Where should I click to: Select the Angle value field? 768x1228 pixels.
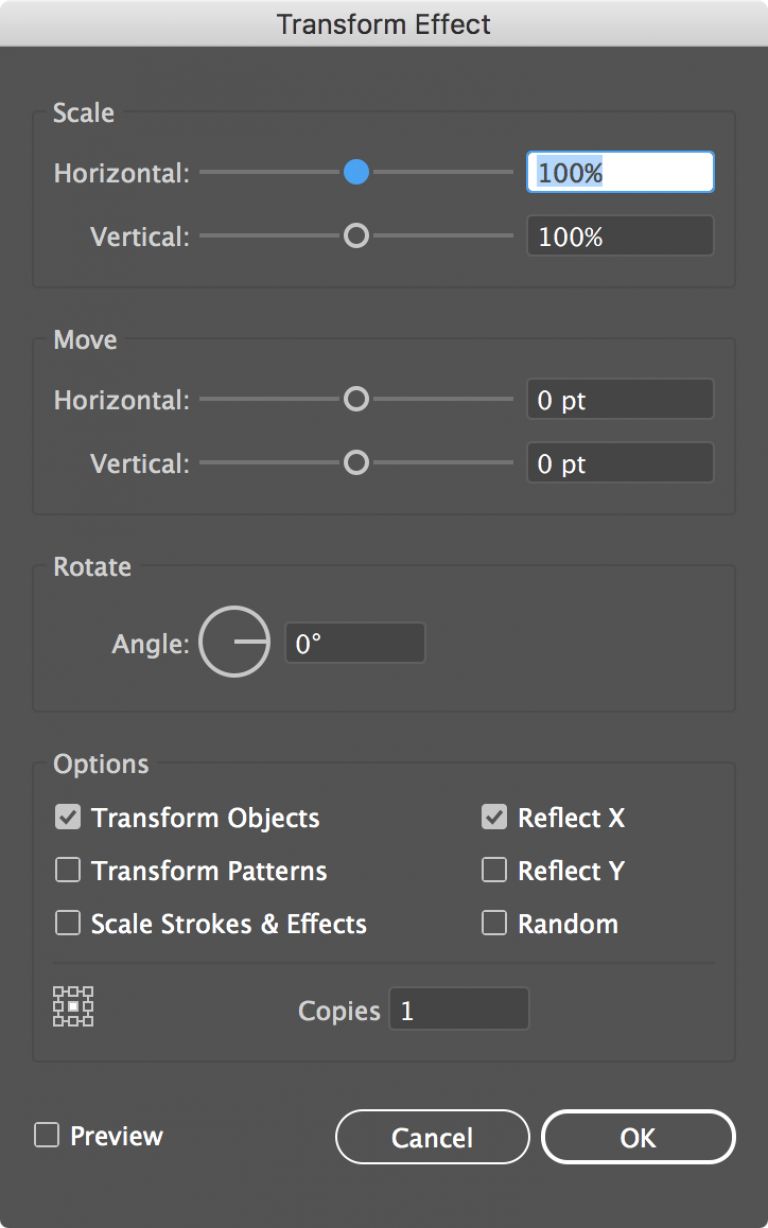355,643
